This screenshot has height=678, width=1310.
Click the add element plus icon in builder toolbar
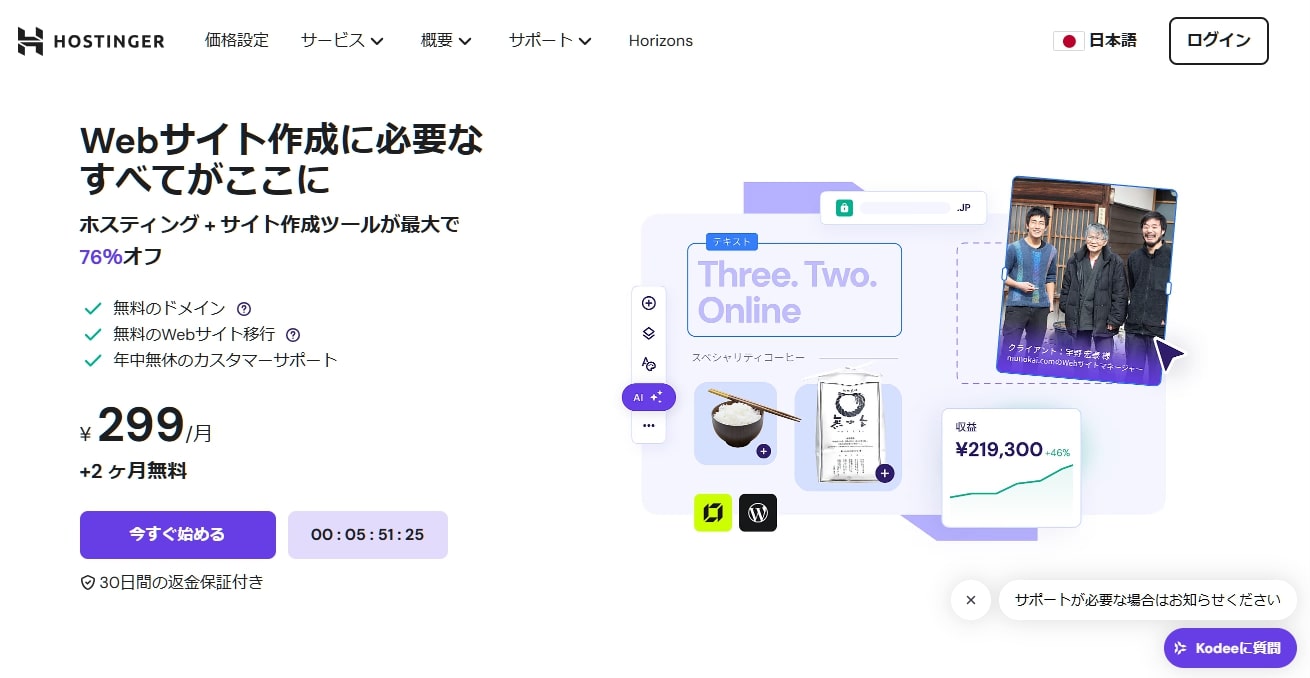coord(648,303)
